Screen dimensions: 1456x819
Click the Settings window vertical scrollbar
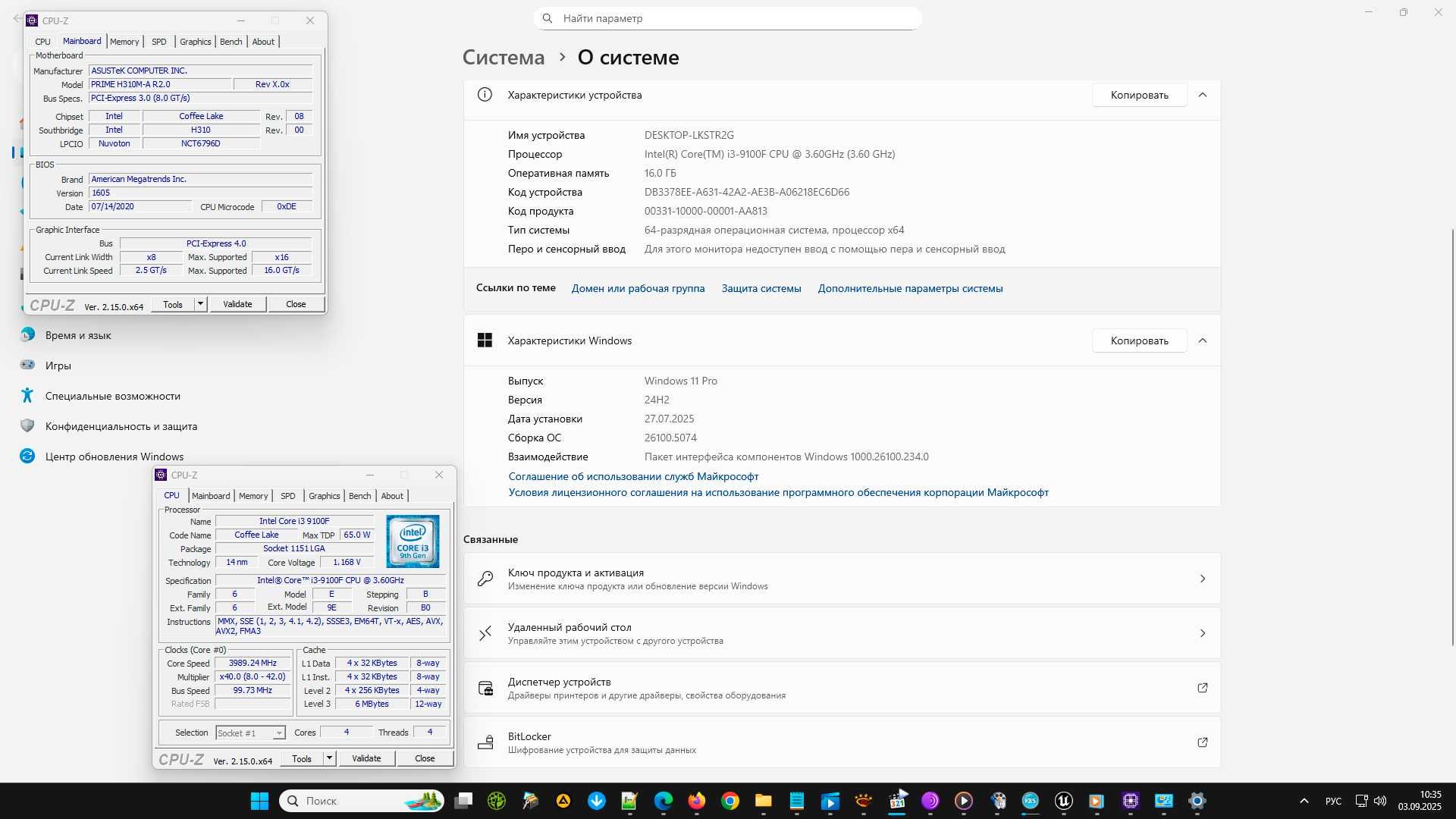click(1453, 436)
